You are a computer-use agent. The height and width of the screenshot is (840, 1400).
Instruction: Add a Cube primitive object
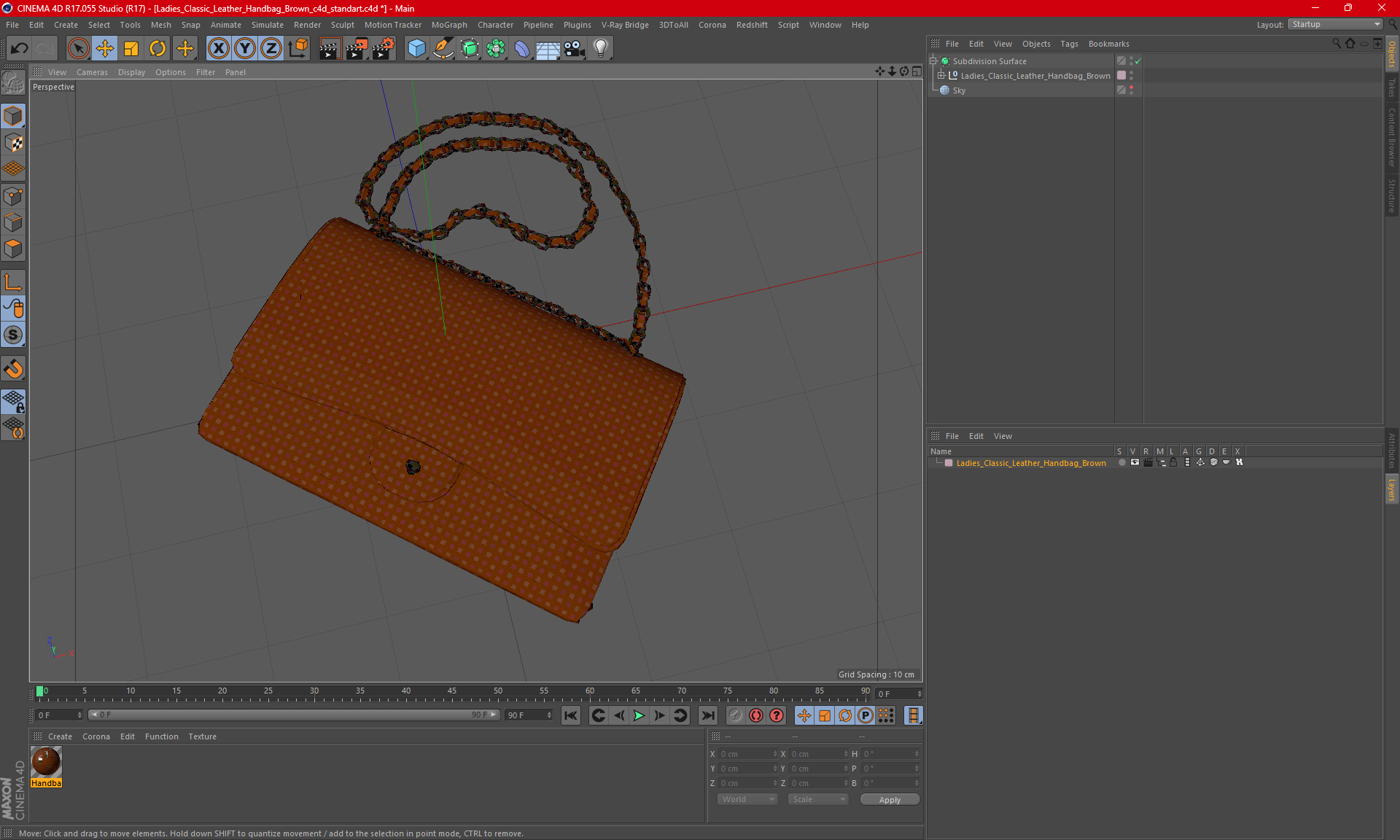(x=417, y=48)
